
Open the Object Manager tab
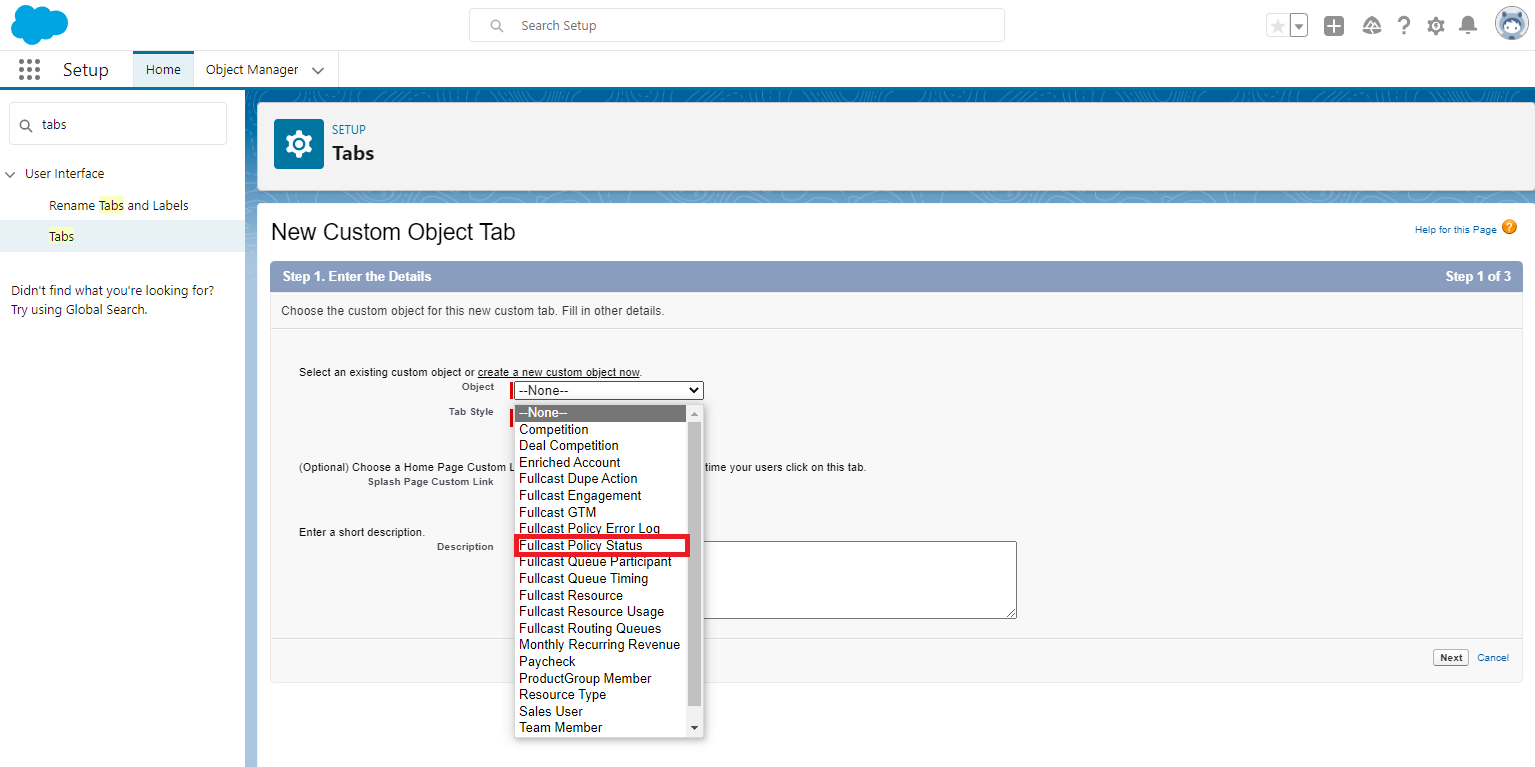click(x=252, y=70)
